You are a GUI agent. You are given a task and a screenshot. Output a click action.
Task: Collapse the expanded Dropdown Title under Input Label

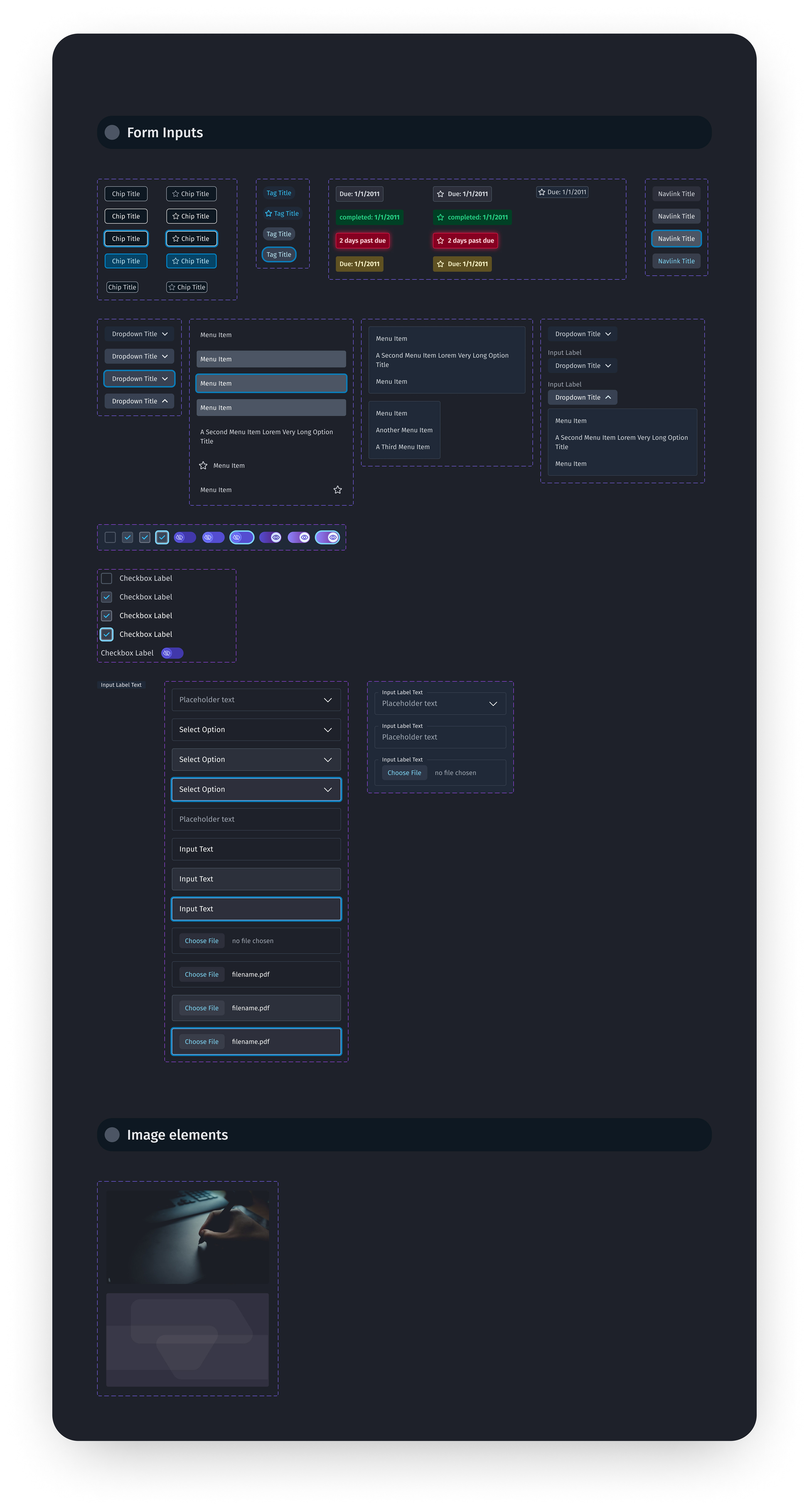point(582,397)
